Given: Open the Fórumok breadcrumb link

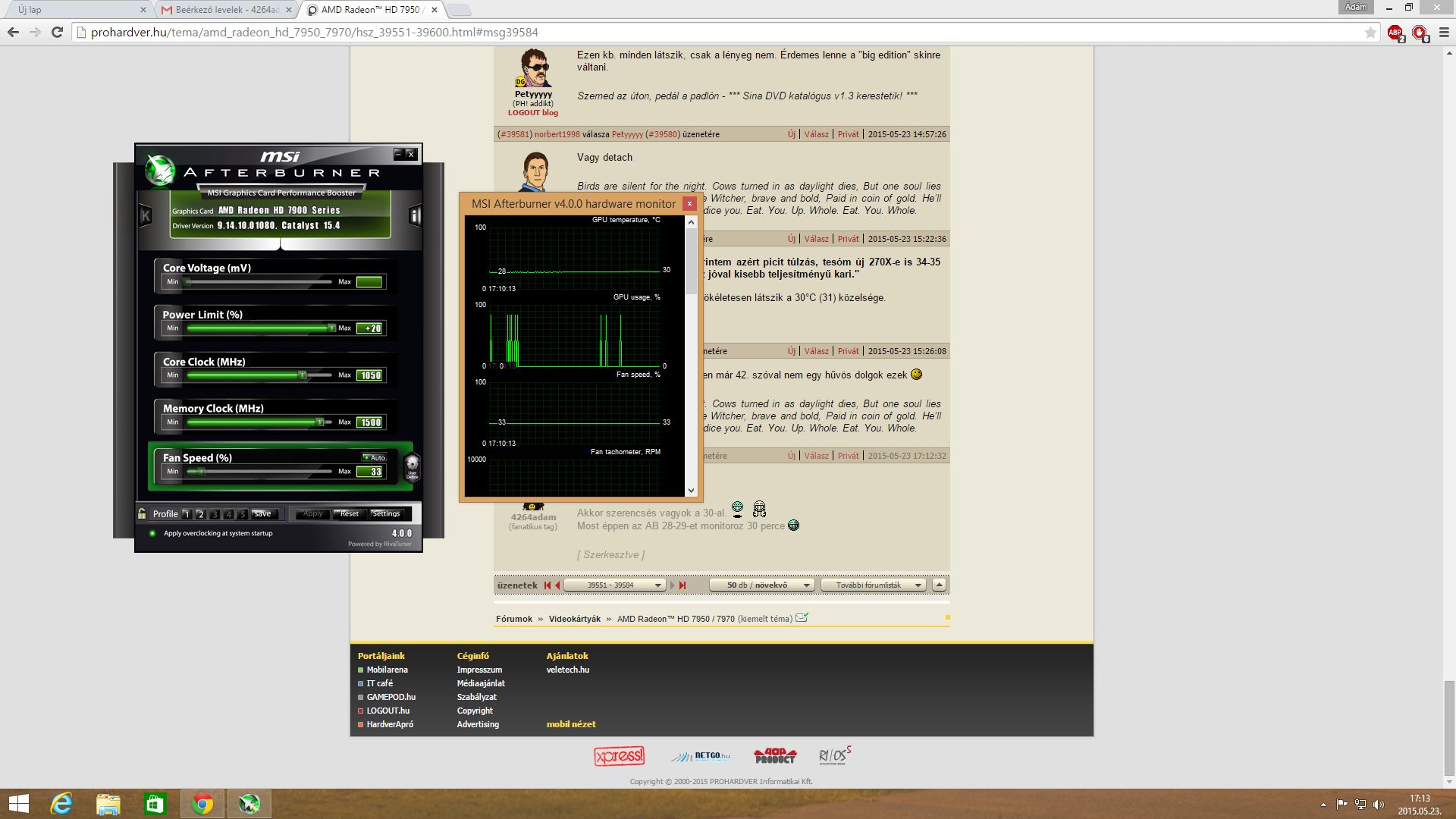Looking at the screenshot, I should [x=514, y=619].
